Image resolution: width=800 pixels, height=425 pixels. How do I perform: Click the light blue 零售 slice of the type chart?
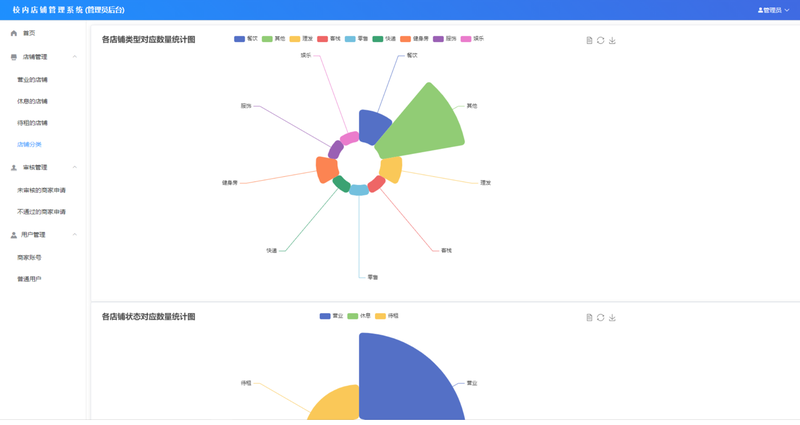point(359,190)
